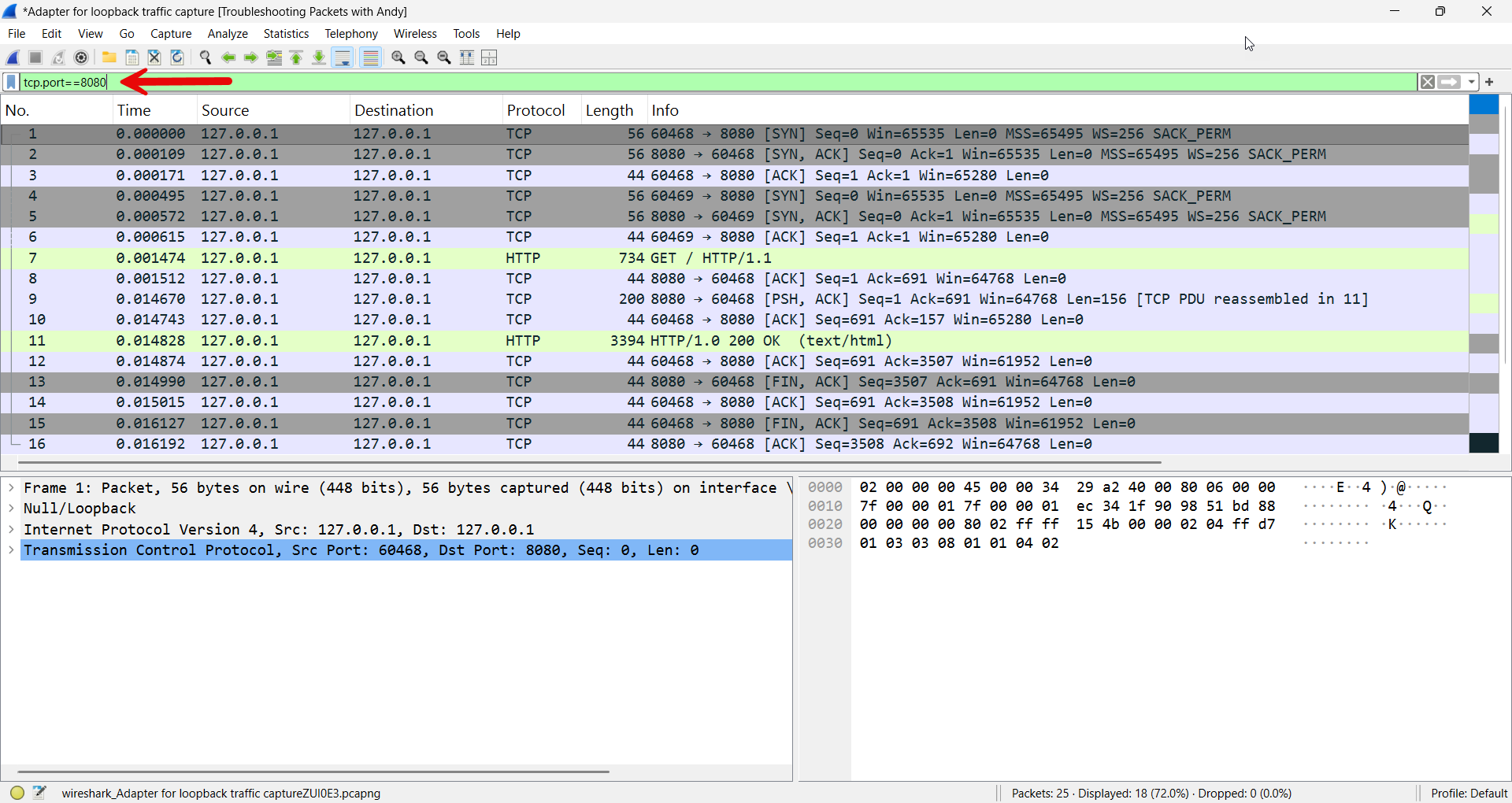Expand the Internet Protocol Version 4 section
The image size is (1512, 803).
tap(11, 529)
